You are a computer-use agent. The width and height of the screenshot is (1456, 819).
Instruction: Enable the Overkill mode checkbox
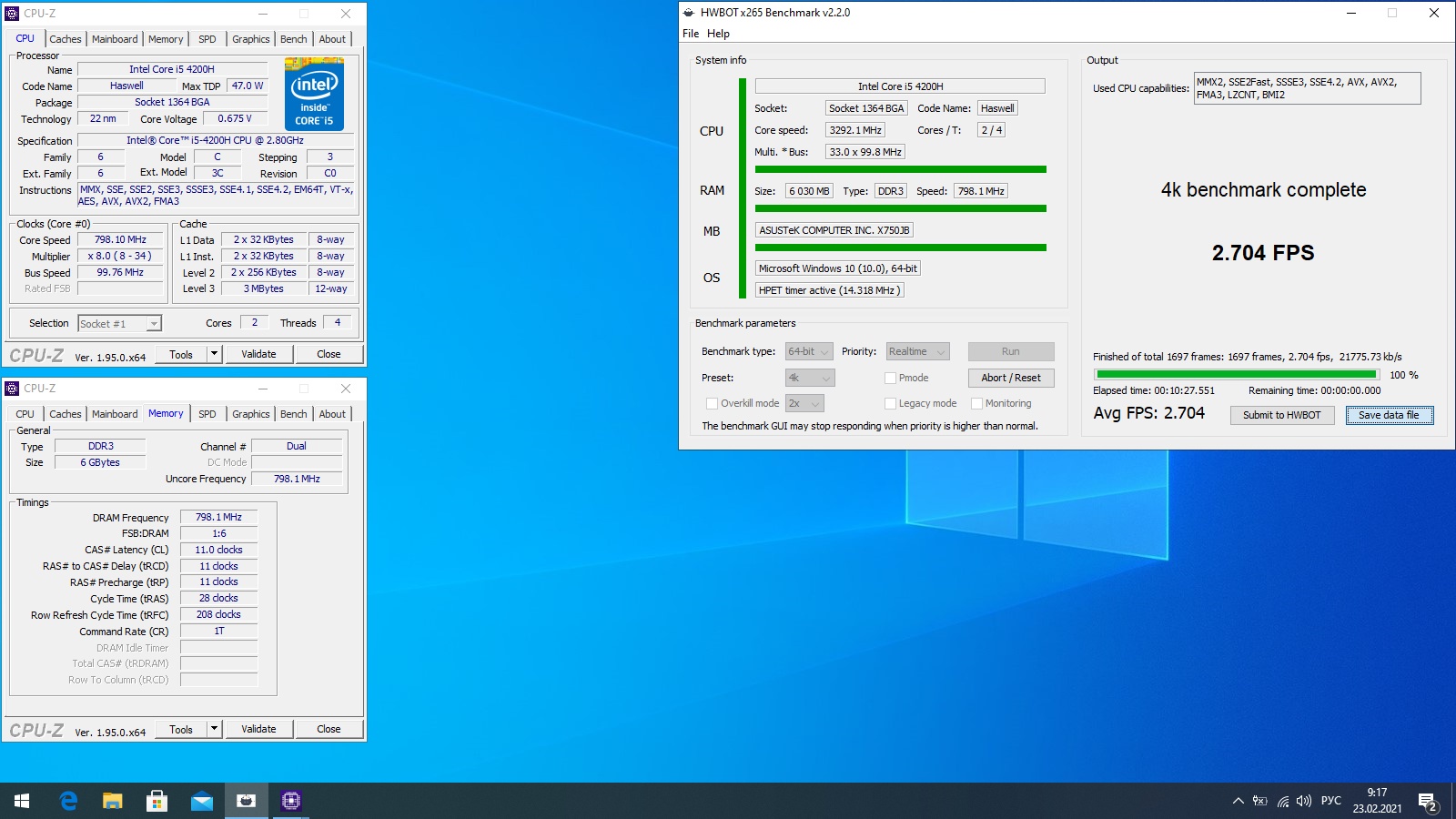[x=713, y=403]
